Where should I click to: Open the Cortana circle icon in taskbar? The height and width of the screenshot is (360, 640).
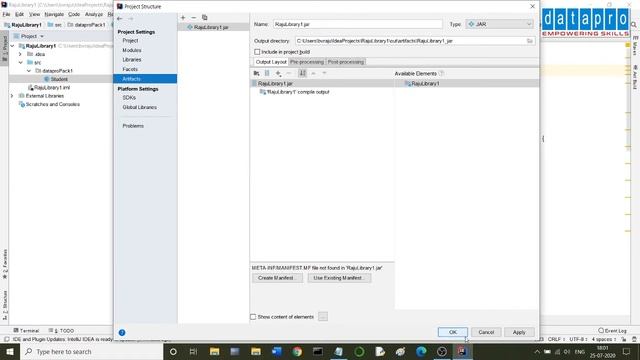[173, 351]
